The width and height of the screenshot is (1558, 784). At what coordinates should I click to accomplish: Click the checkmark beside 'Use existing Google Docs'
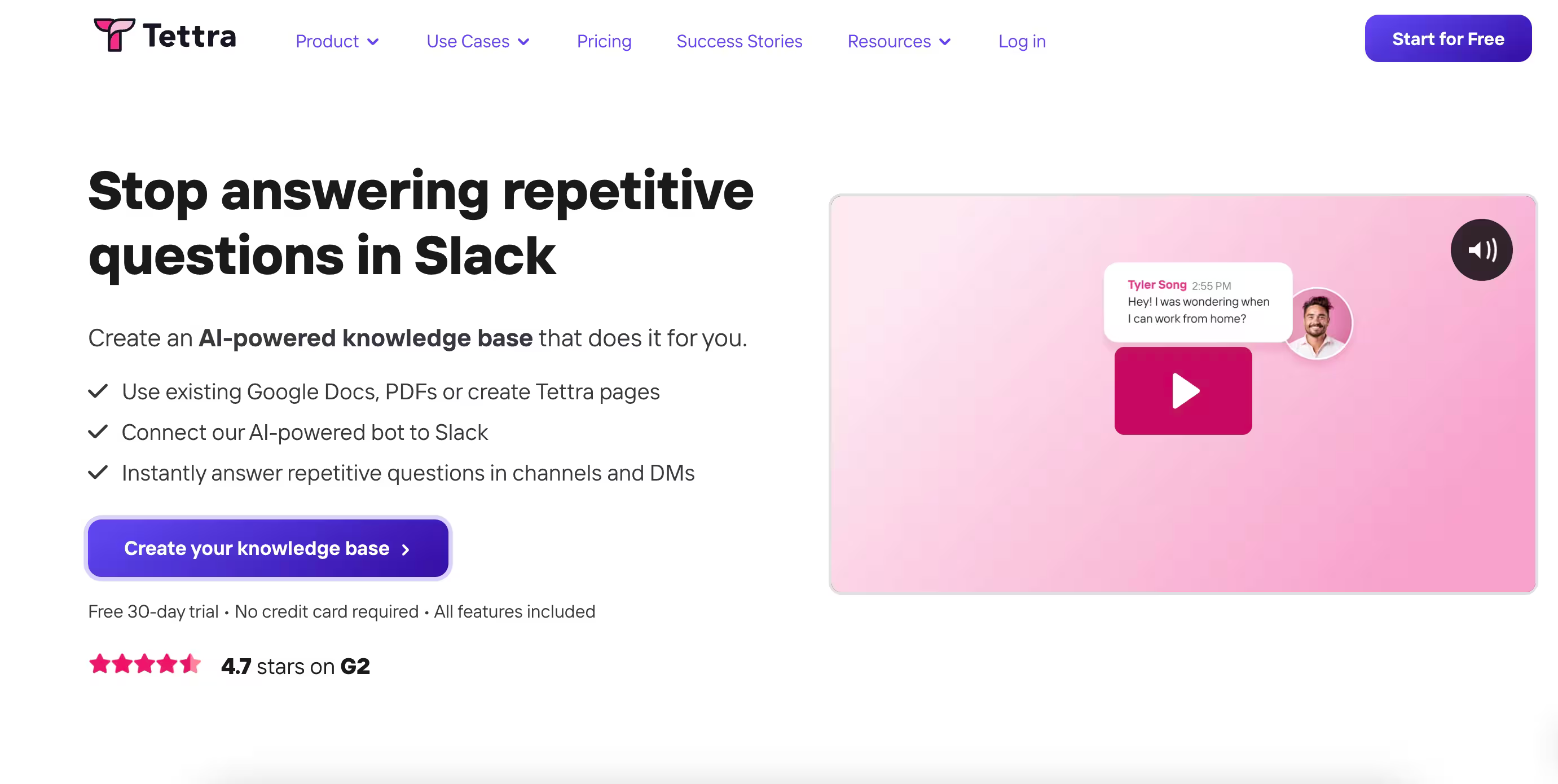98,391
